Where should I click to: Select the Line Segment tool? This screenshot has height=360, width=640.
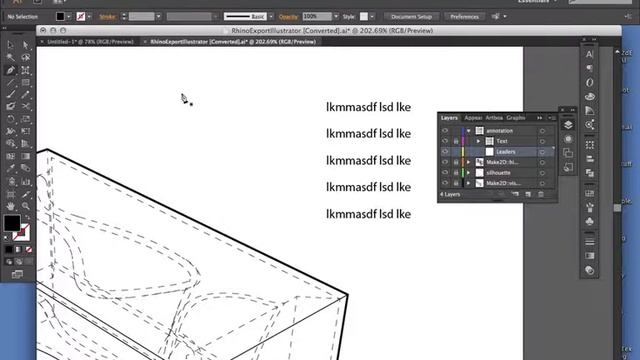(11, 82)
